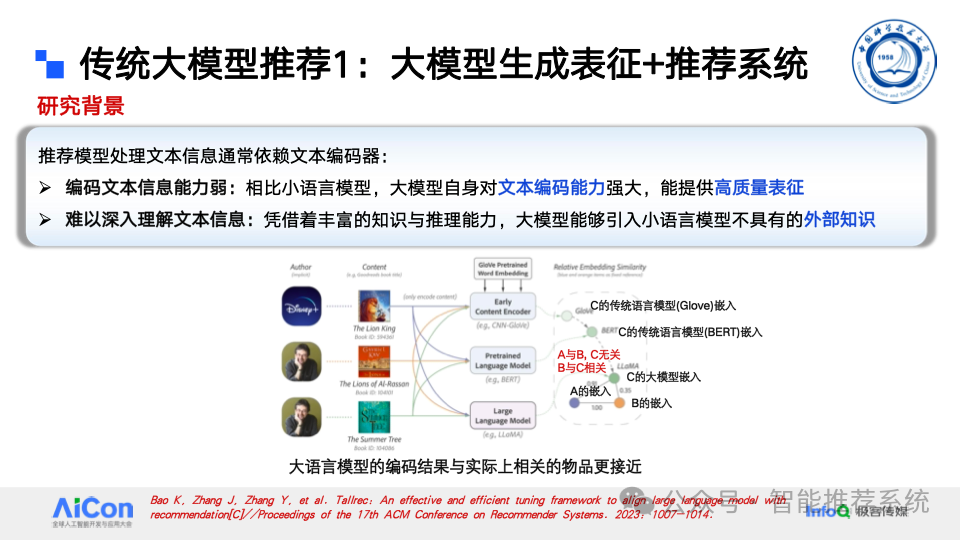
Task: Click the first arrow bullet before 编码文本信息能力弱
Action: [x=45, y=187]
